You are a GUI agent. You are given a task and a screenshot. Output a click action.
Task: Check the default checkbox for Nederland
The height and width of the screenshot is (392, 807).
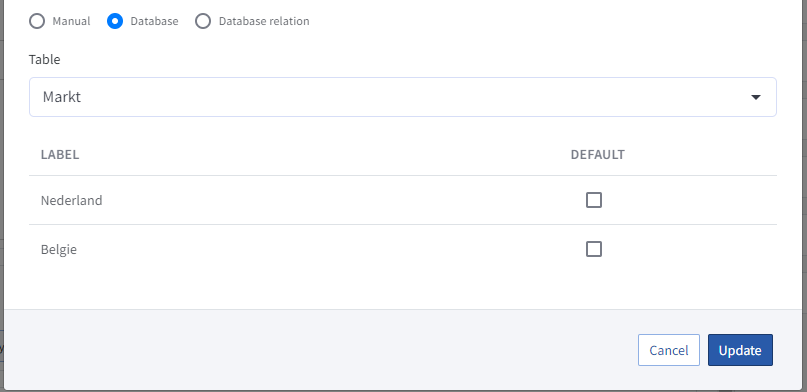pos(594,200)
